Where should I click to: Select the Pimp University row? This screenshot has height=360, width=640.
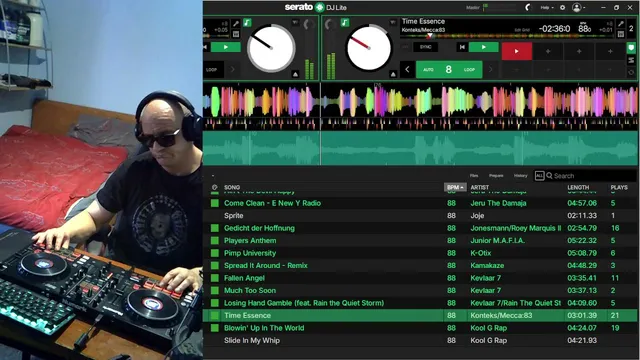coord(420,253)
